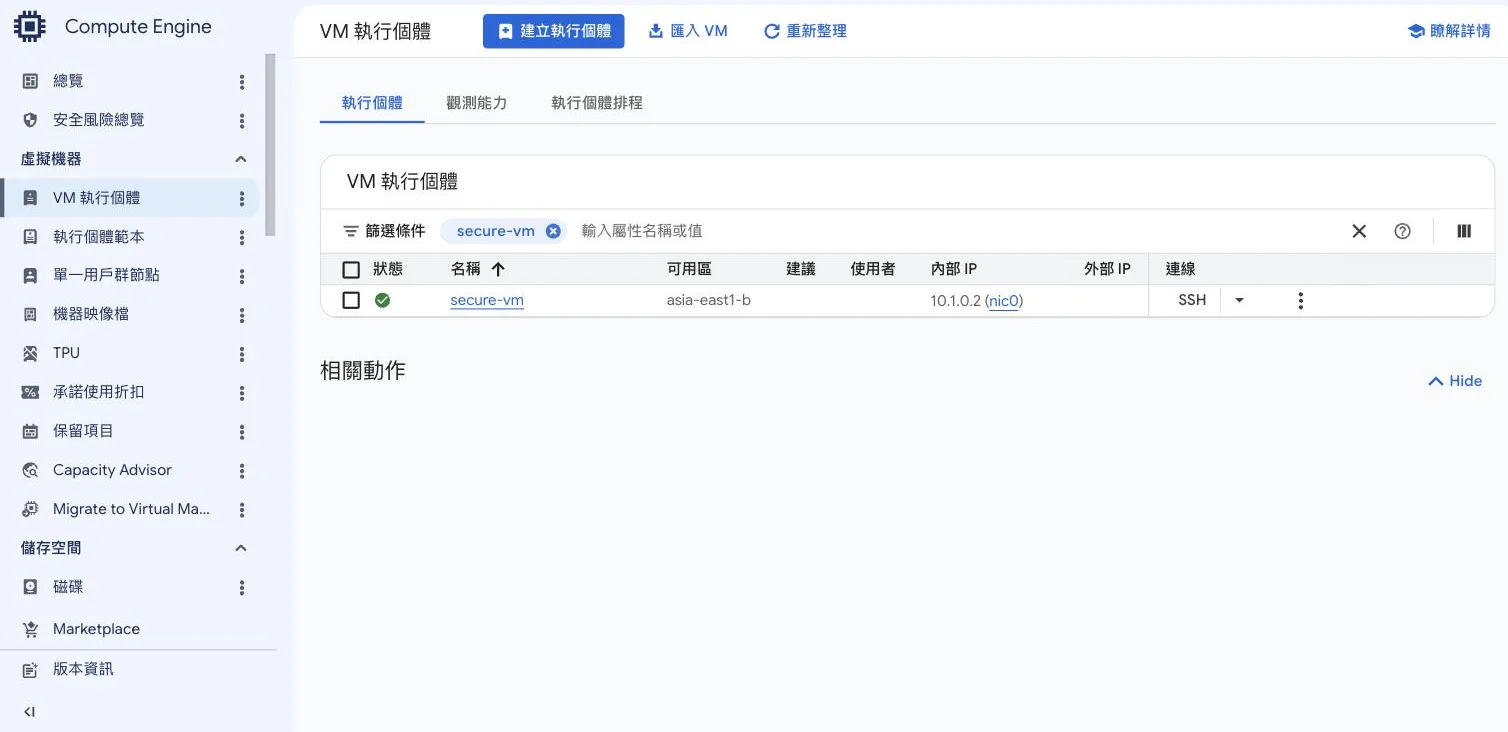Viewport: 1508px width, 732px height.
Task: Open Migrate to Virtual Machines item
Action: pyautogui.click(x=131, y=509)
